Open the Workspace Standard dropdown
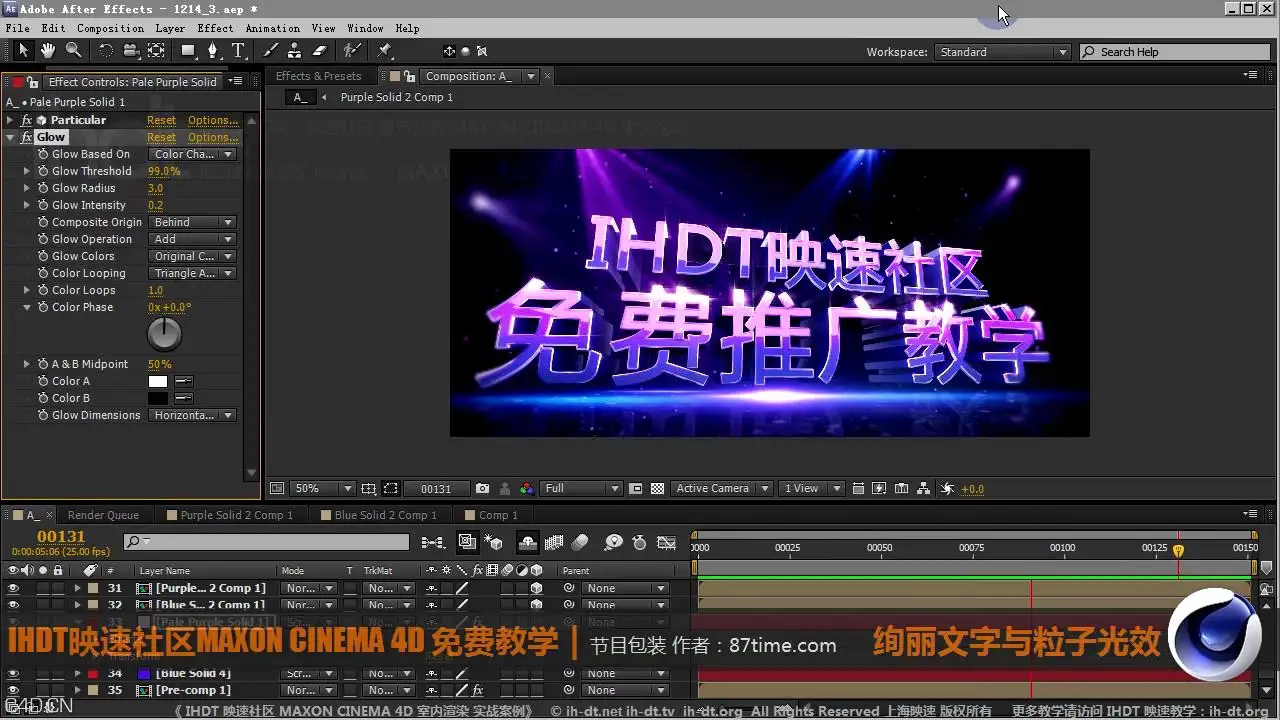Image resolution: width=1280 pixels, height=720 pixels. click(x=1003, y=52)
